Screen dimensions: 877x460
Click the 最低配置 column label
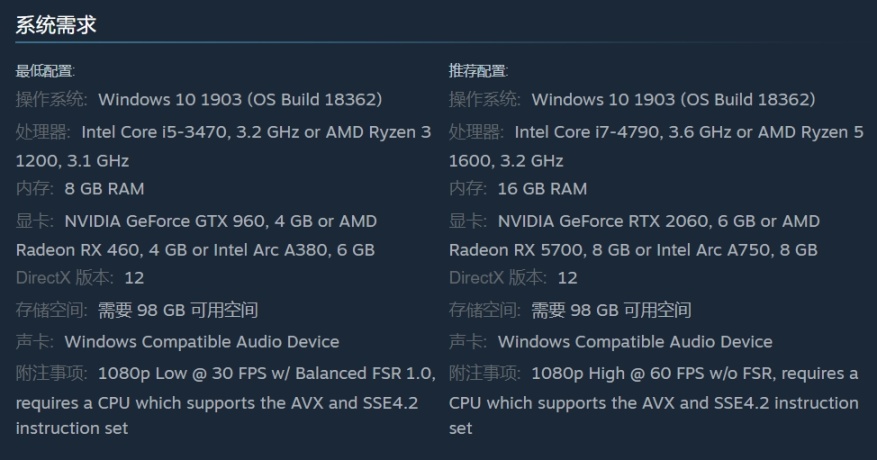click(45, 71)
